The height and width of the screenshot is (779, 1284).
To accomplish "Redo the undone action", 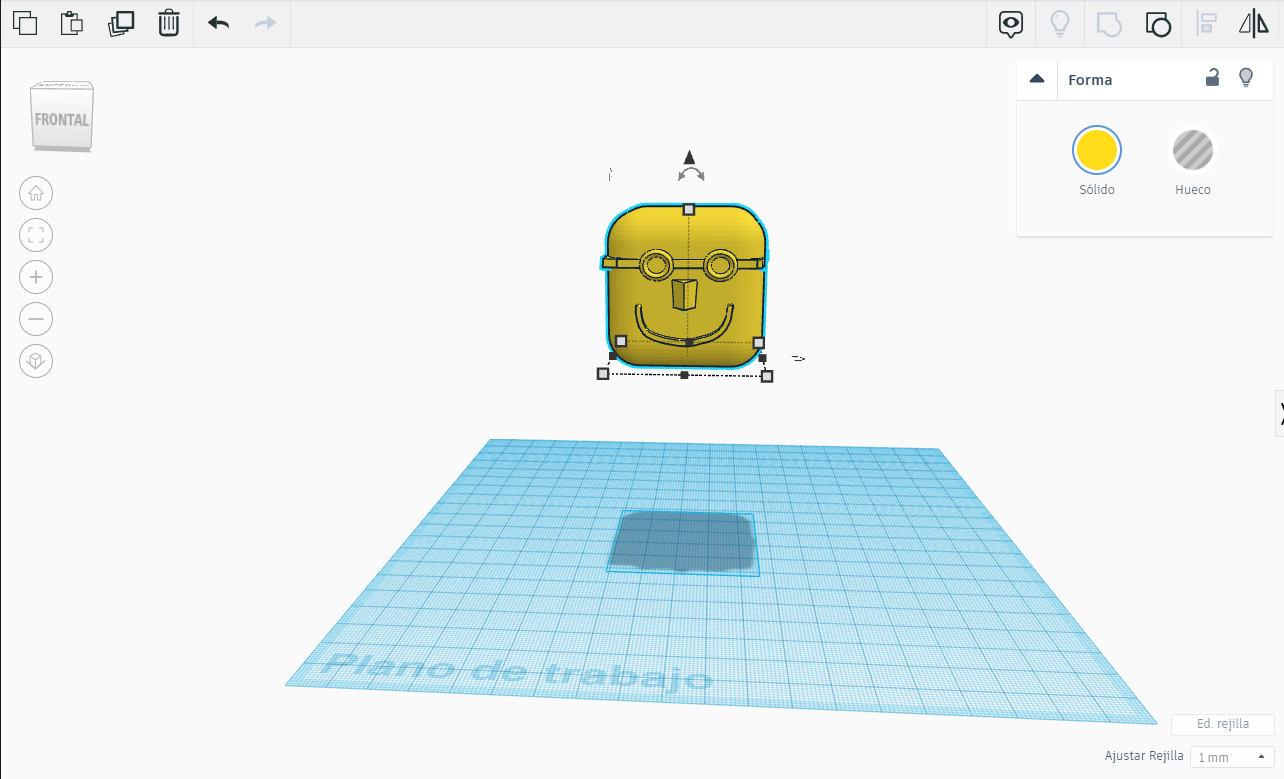I will click(x=265, y=23).
